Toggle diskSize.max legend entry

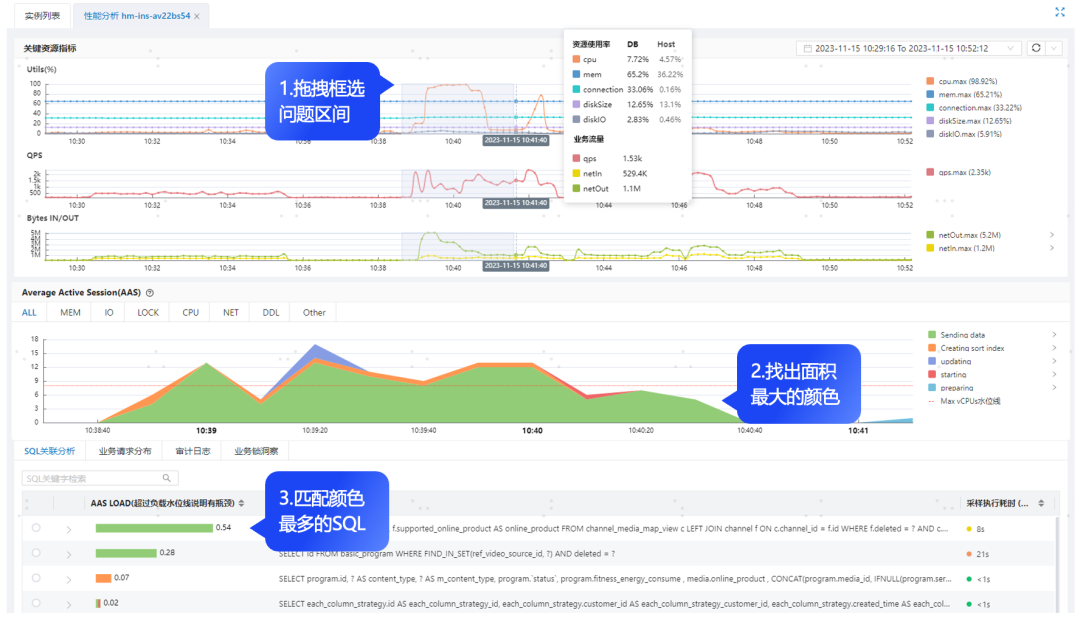click(x=969, y=120)
